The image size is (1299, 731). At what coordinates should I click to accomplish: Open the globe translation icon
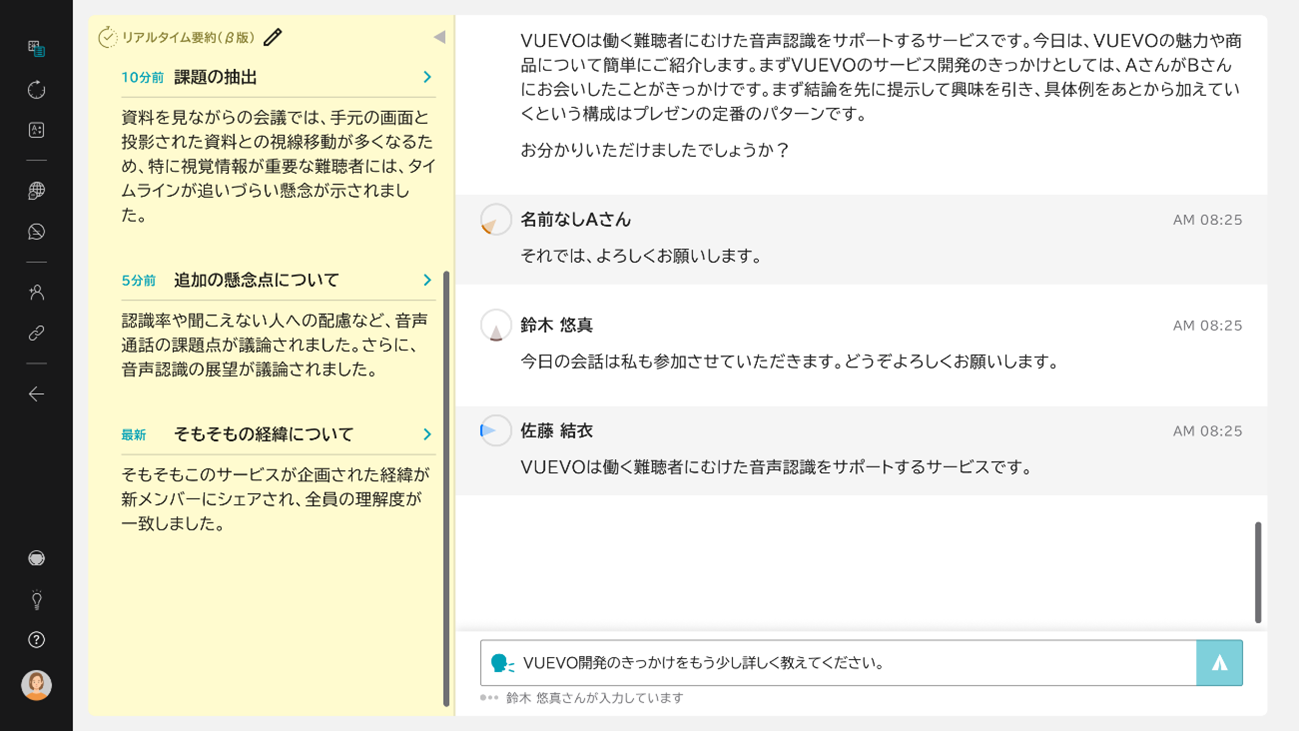36,190
